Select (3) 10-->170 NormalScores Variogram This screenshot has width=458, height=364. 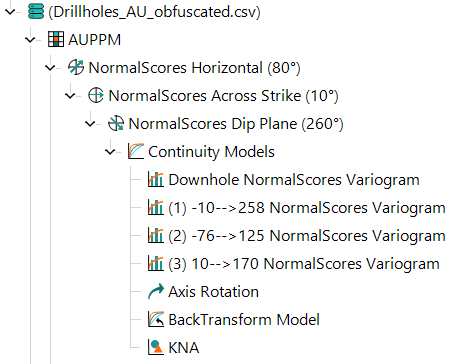304,264
